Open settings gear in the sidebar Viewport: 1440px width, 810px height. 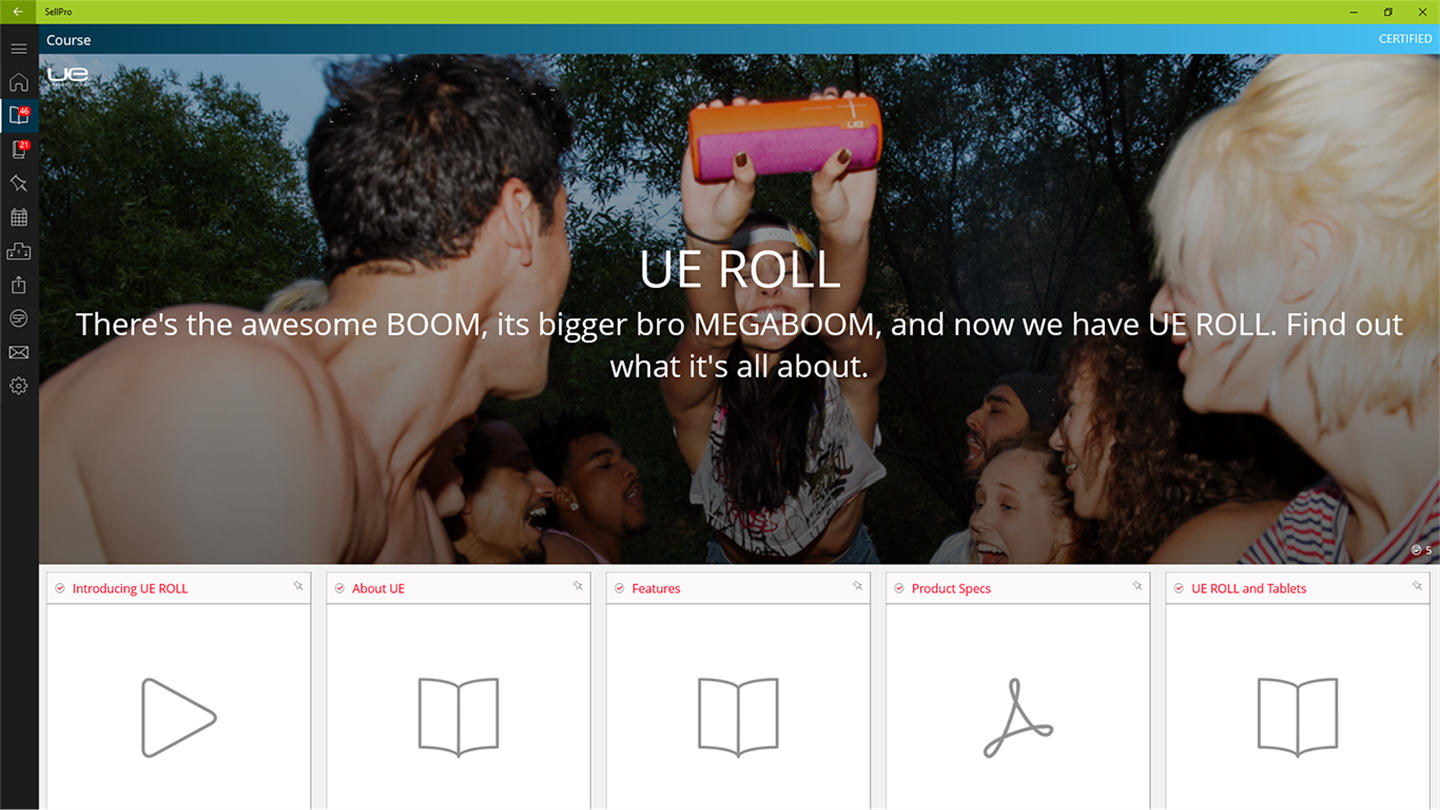(18, 385)
